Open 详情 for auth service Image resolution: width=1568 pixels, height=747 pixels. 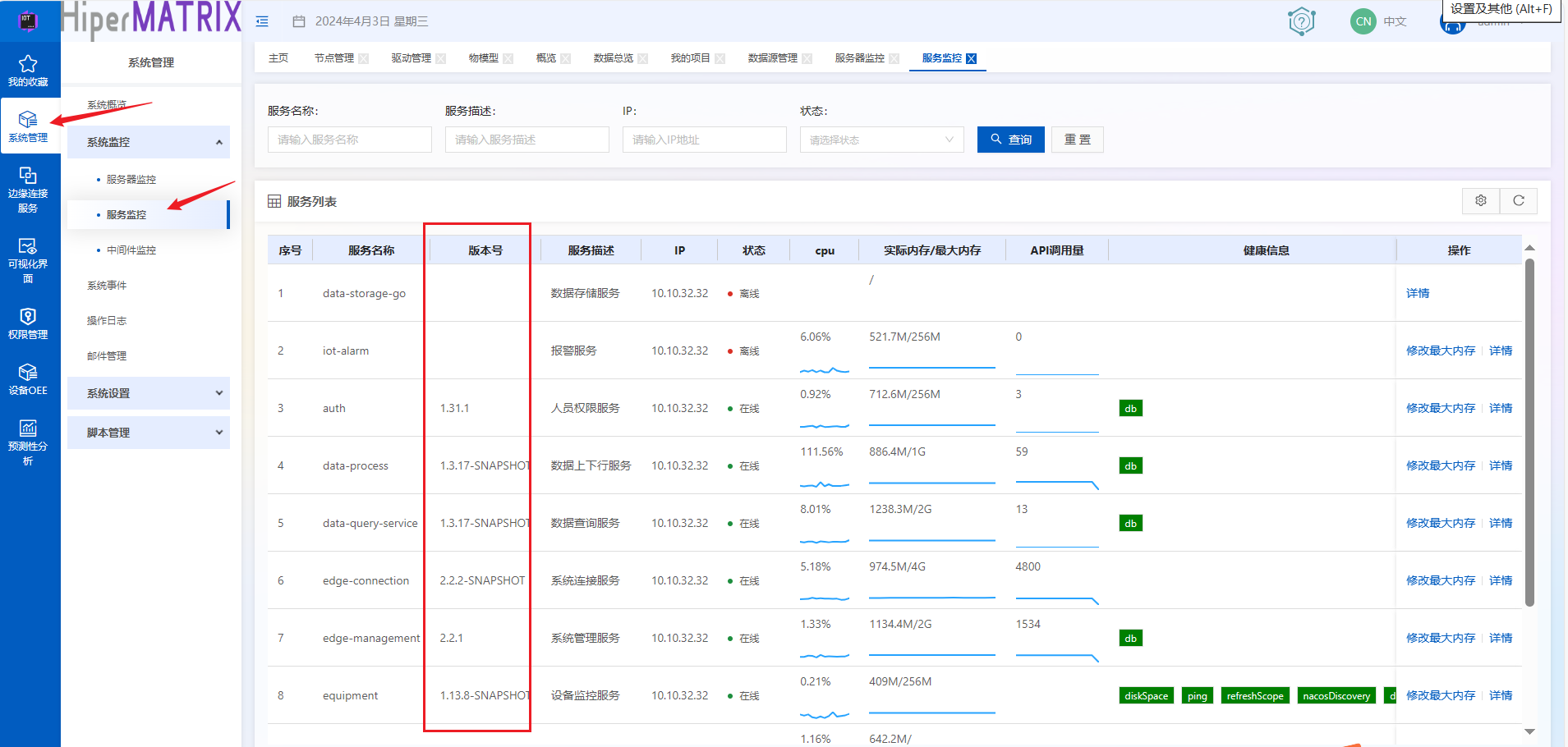tap(1501, 408)
